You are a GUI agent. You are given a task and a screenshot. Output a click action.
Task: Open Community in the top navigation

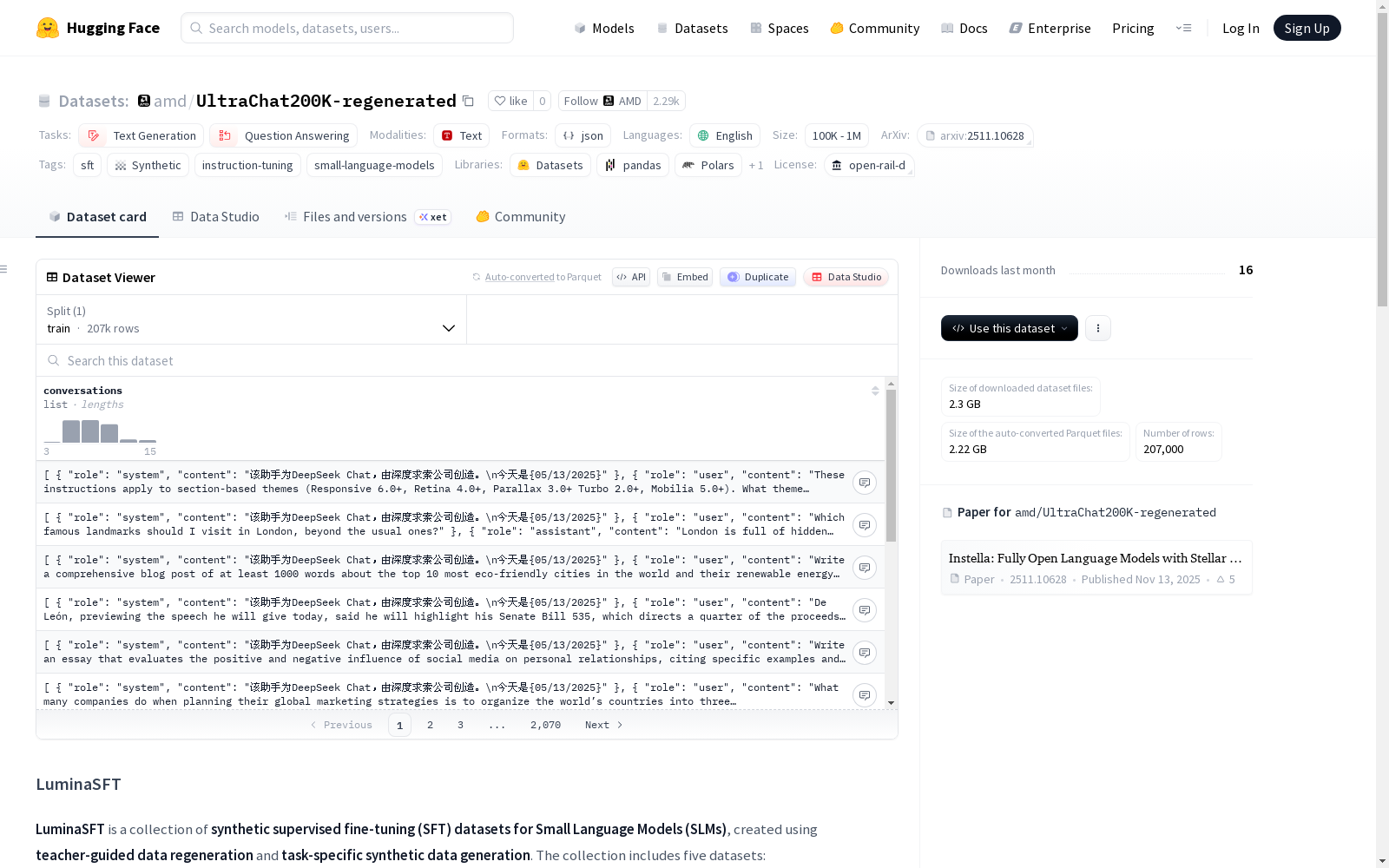(x=875, y=28)
